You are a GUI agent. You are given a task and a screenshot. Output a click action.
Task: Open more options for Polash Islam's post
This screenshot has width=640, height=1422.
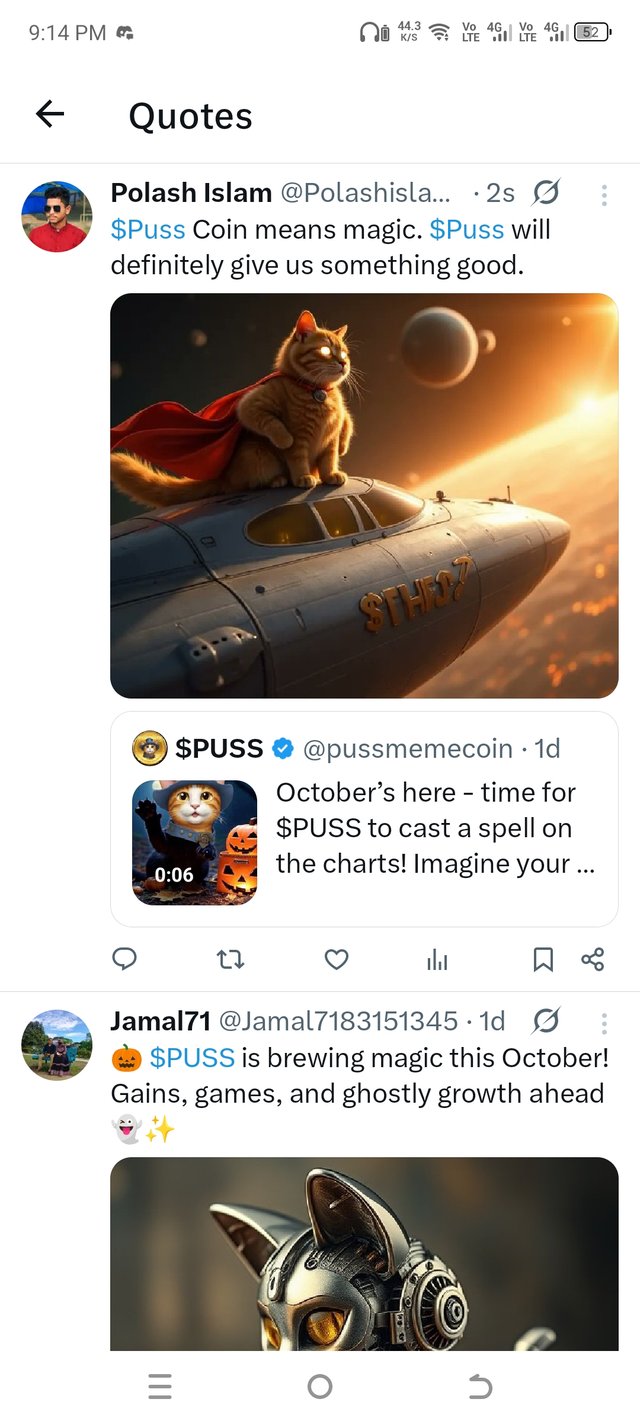[x=604, y=195]
